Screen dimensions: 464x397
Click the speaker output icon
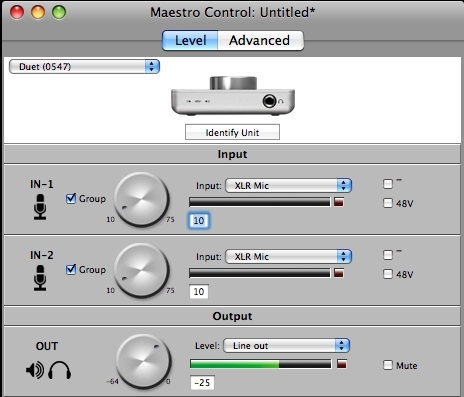click(35, 370)
